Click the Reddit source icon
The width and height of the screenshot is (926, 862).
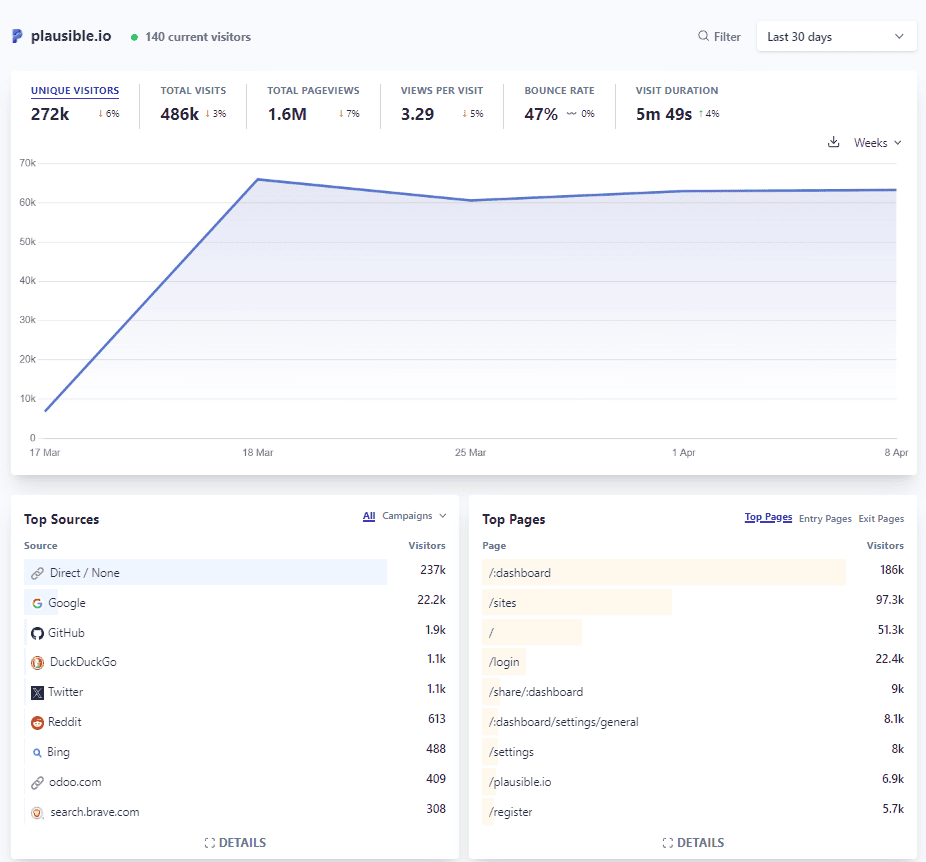pyautogui.click(x=37, y=722)
